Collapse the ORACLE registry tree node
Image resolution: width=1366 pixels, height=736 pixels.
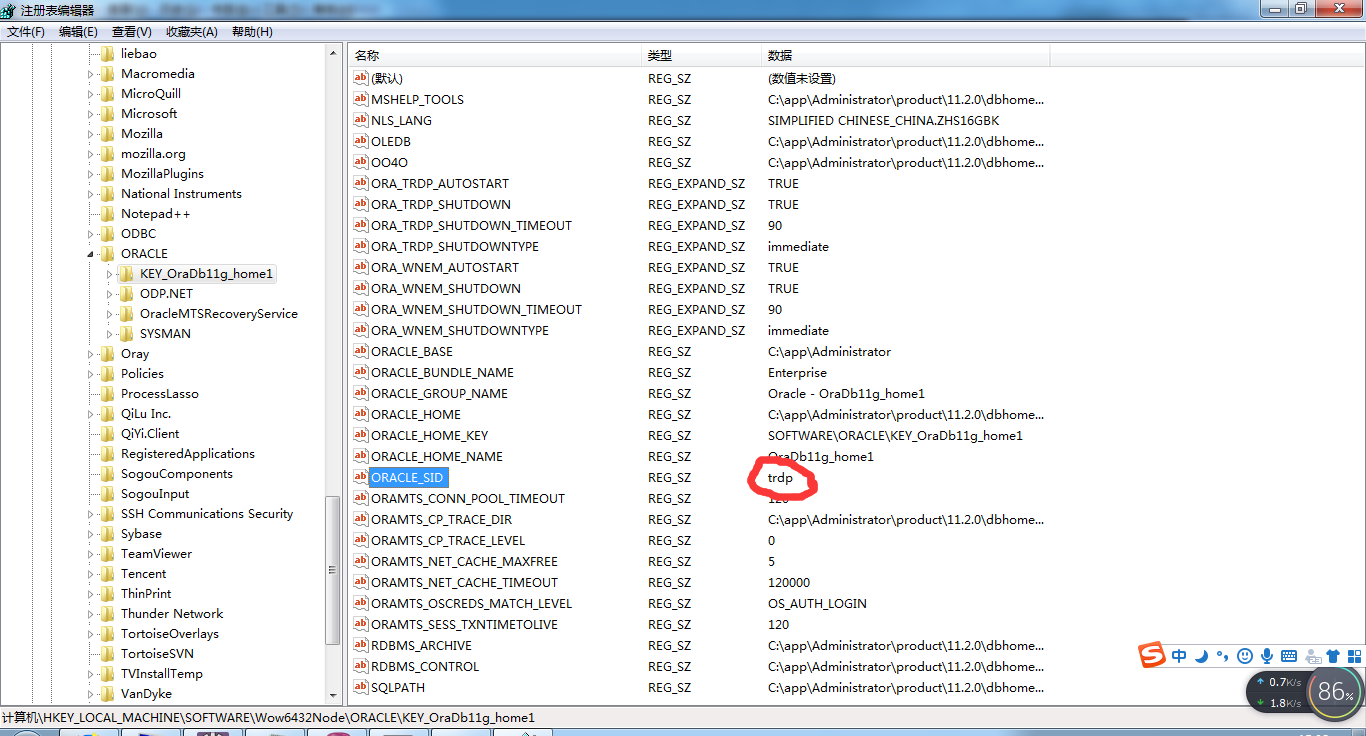(x=89, y=254)
